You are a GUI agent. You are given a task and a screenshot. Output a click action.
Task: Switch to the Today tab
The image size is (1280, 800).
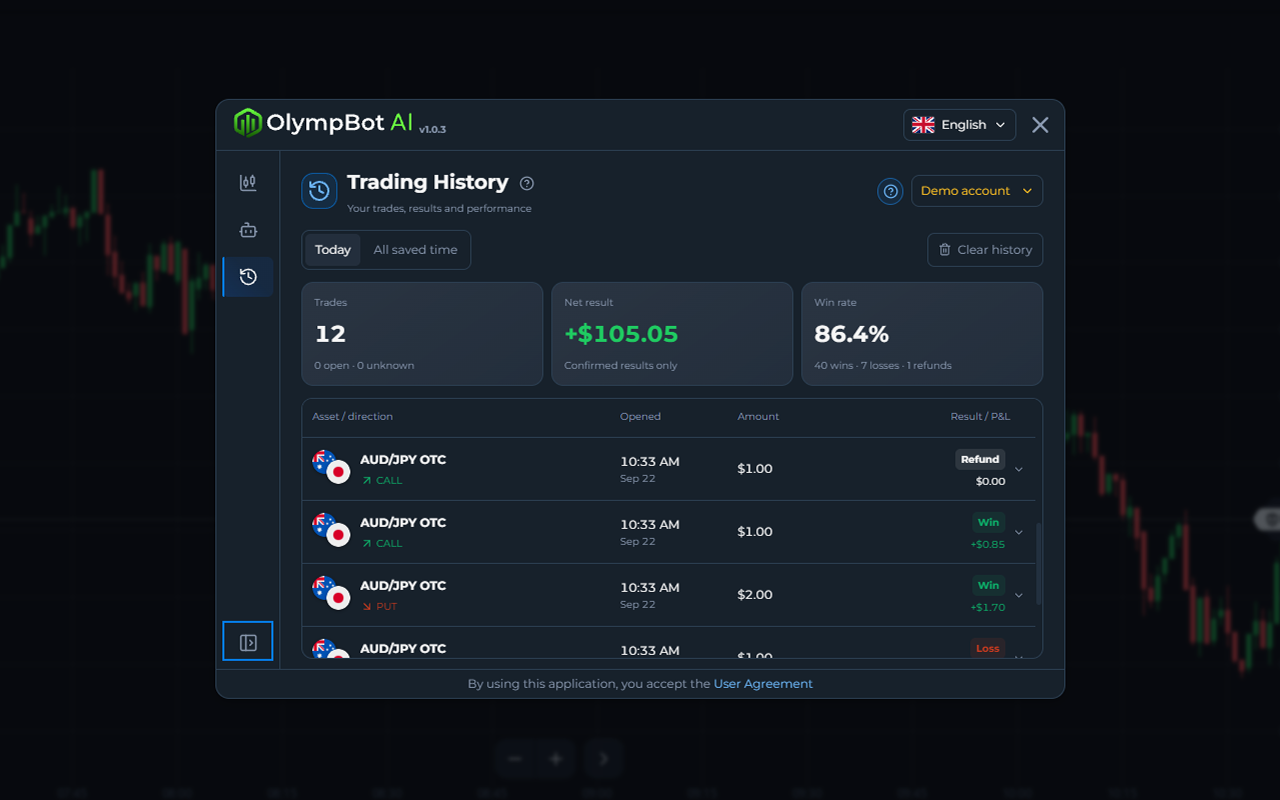click(x=333, y=250)
